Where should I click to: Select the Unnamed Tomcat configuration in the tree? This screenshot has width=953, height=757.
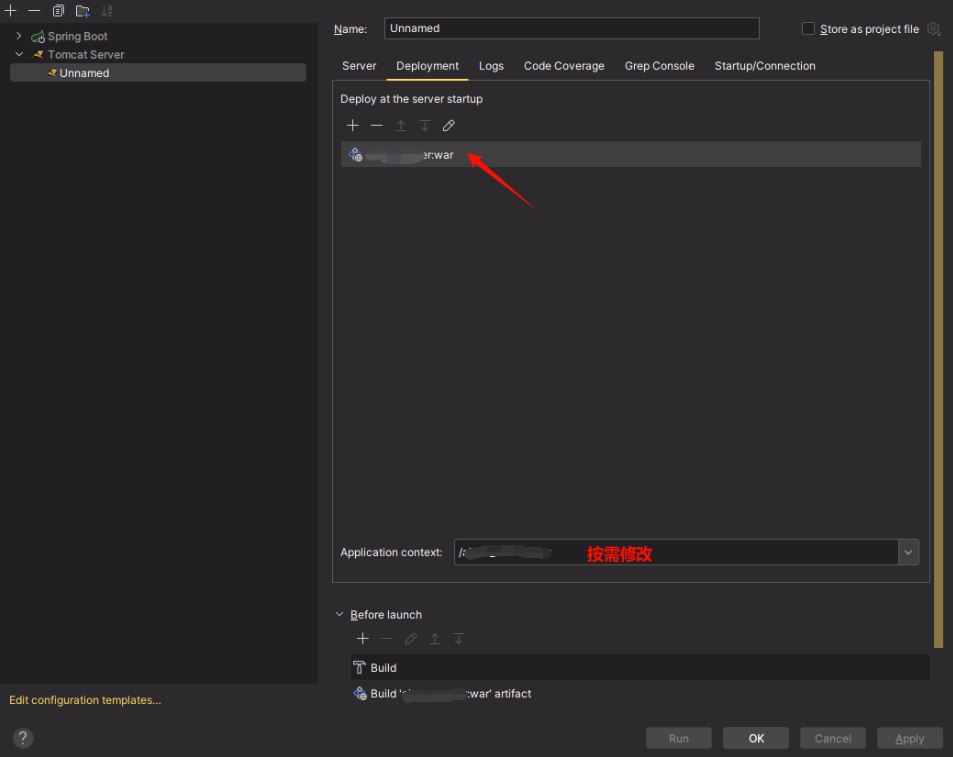click(84, 73)
